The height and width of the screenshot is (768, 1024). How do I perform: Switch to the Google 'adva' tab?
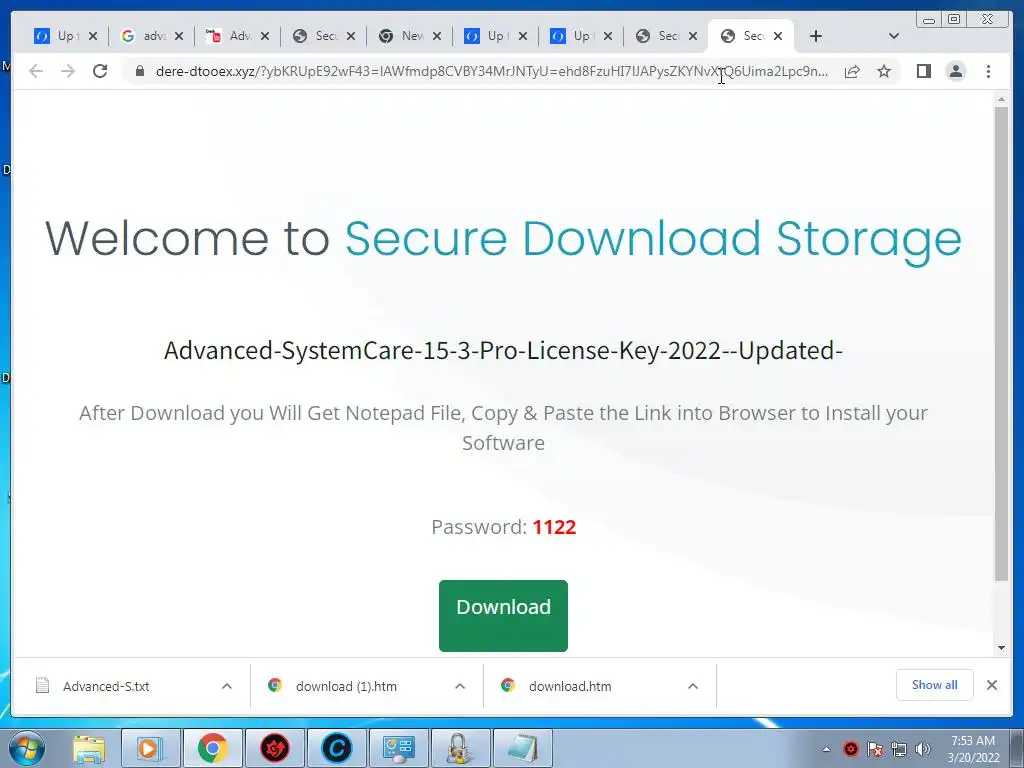pyautogui.click(x=144, y=36)
